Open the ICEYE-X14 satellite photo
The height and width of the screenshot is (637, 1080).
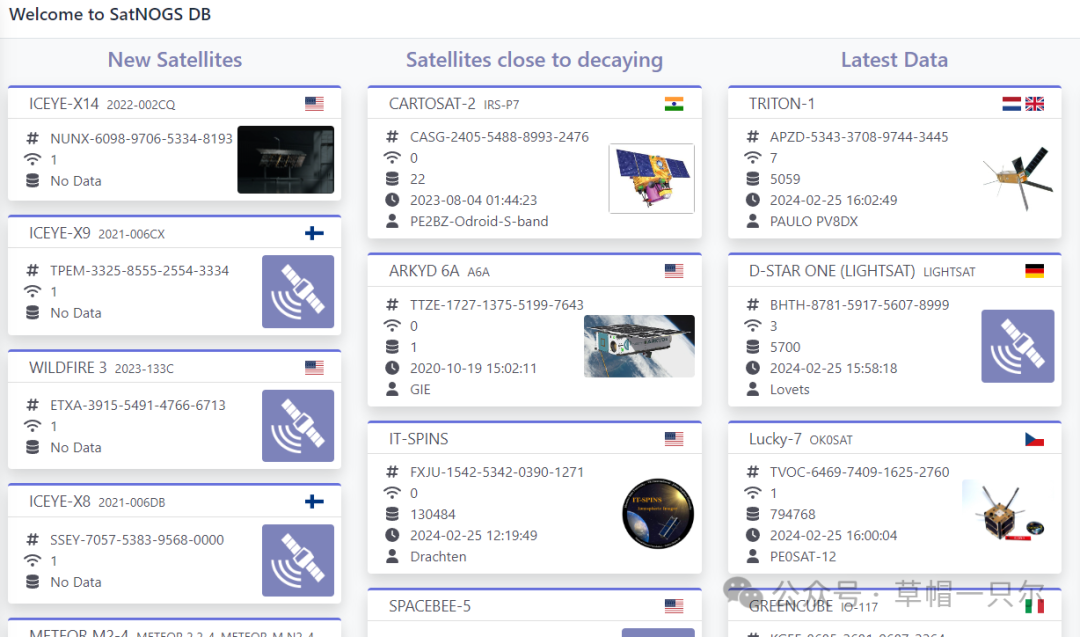[x=286, y=159]
